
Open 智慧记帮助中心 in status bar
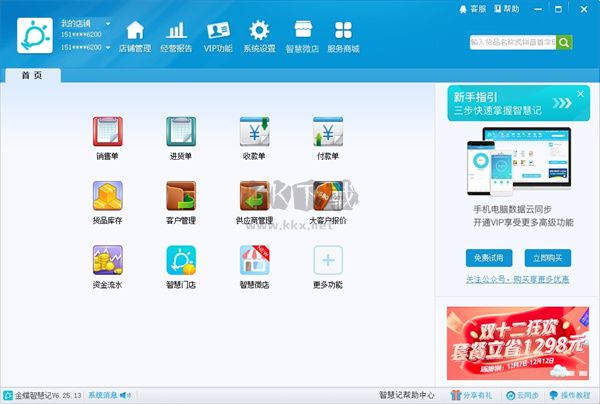point(406,395)
